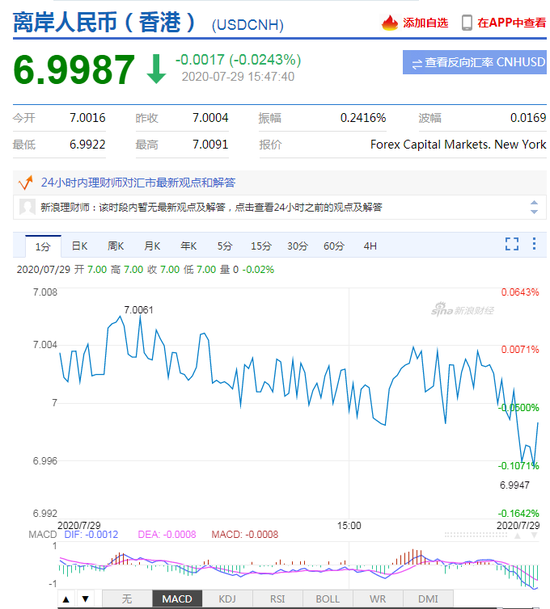The width and height of the screenshot is (550, 609).
Task: Click the (USDCNH) symbol label
Action: 247,25
